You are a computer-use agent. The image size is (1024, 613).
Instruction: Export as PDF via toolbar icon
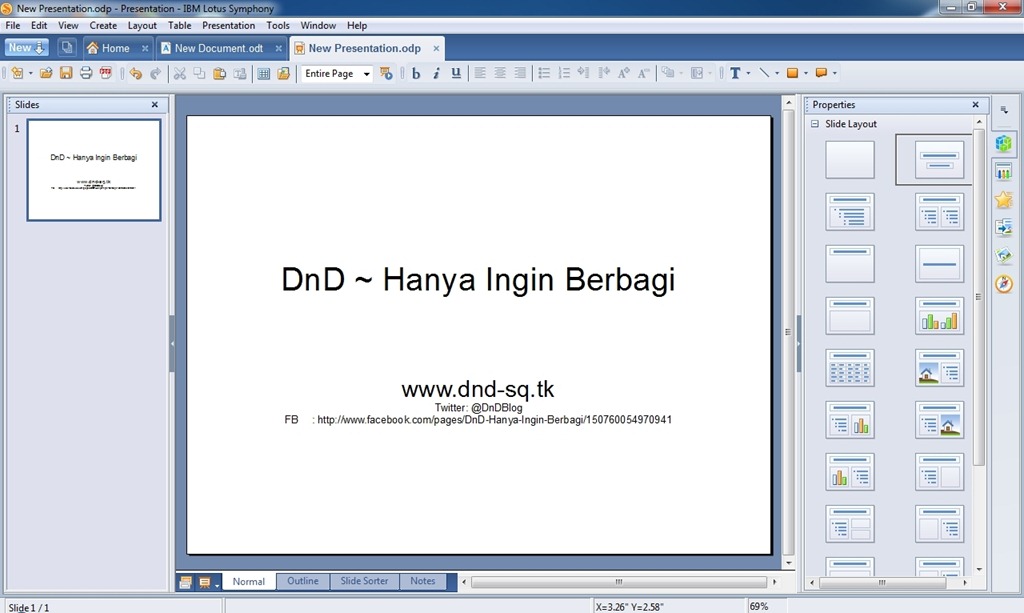pos(106,73)
